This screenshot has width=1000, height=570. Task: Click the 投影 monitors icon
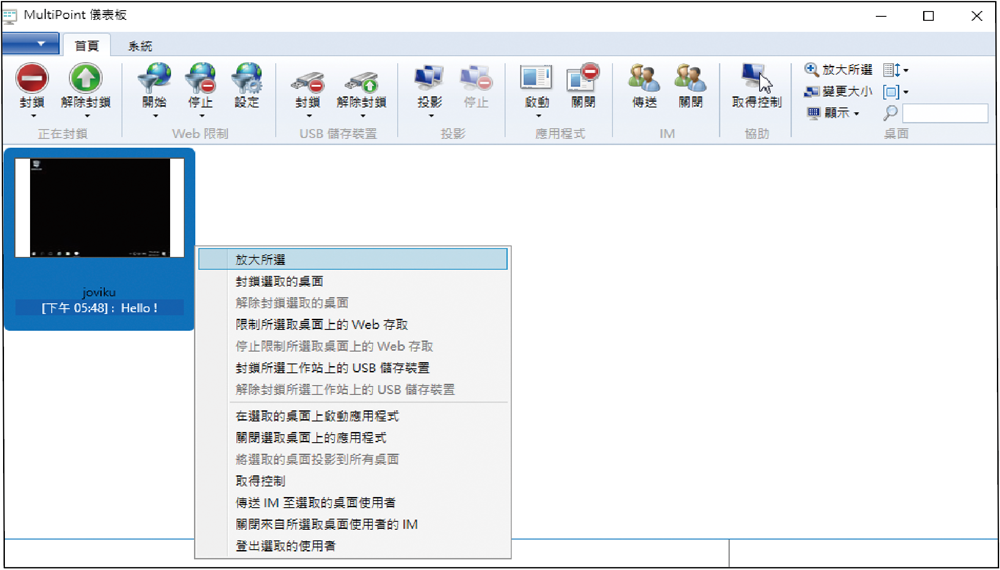click(429, 78)
